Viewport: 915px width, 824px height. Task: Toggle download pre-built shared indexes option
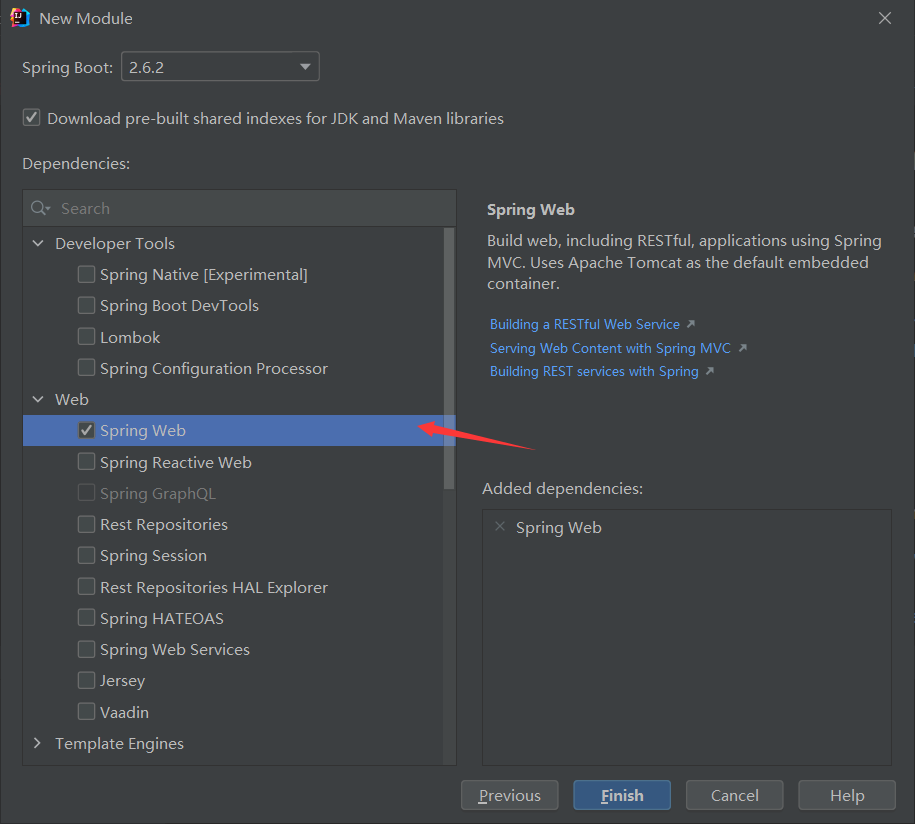pyautogui.click(x=32, y=118)
